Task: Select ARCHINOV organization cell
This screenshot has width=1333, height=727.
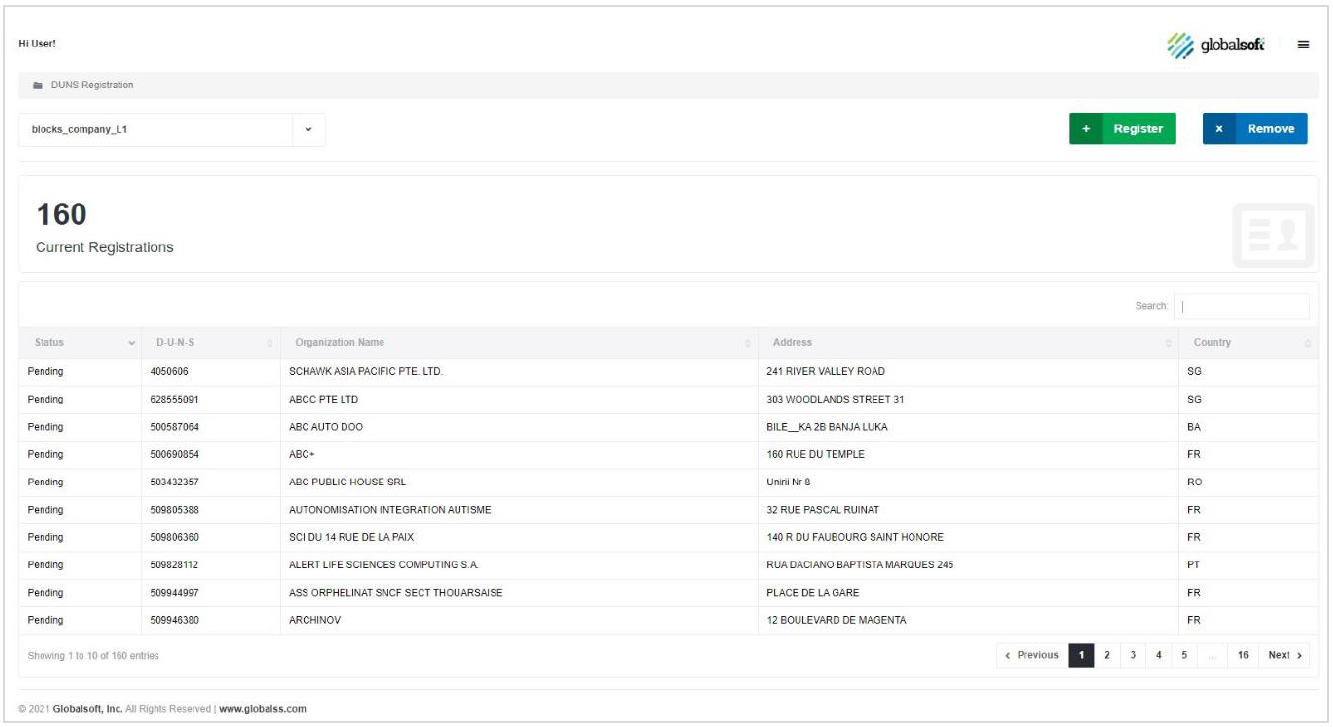Action: click(x=519, y=621)
